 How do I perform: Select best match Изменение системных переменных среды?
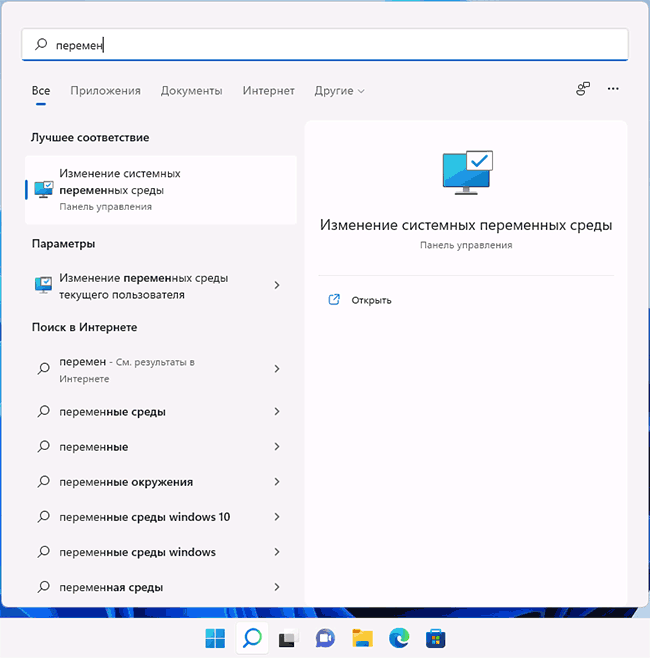pos(161,190)
